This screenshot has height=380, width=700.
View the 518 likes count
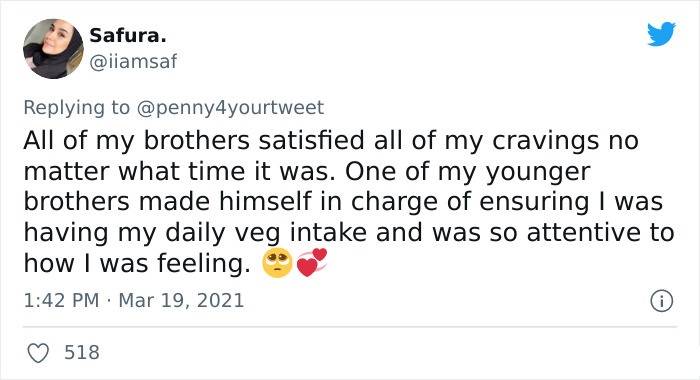click(82, 352)
